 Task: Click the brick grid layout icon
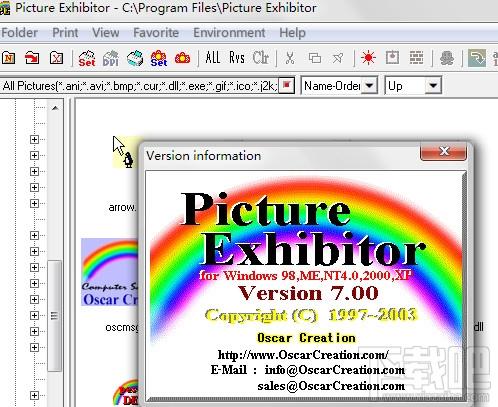click(x=416, y=58)
